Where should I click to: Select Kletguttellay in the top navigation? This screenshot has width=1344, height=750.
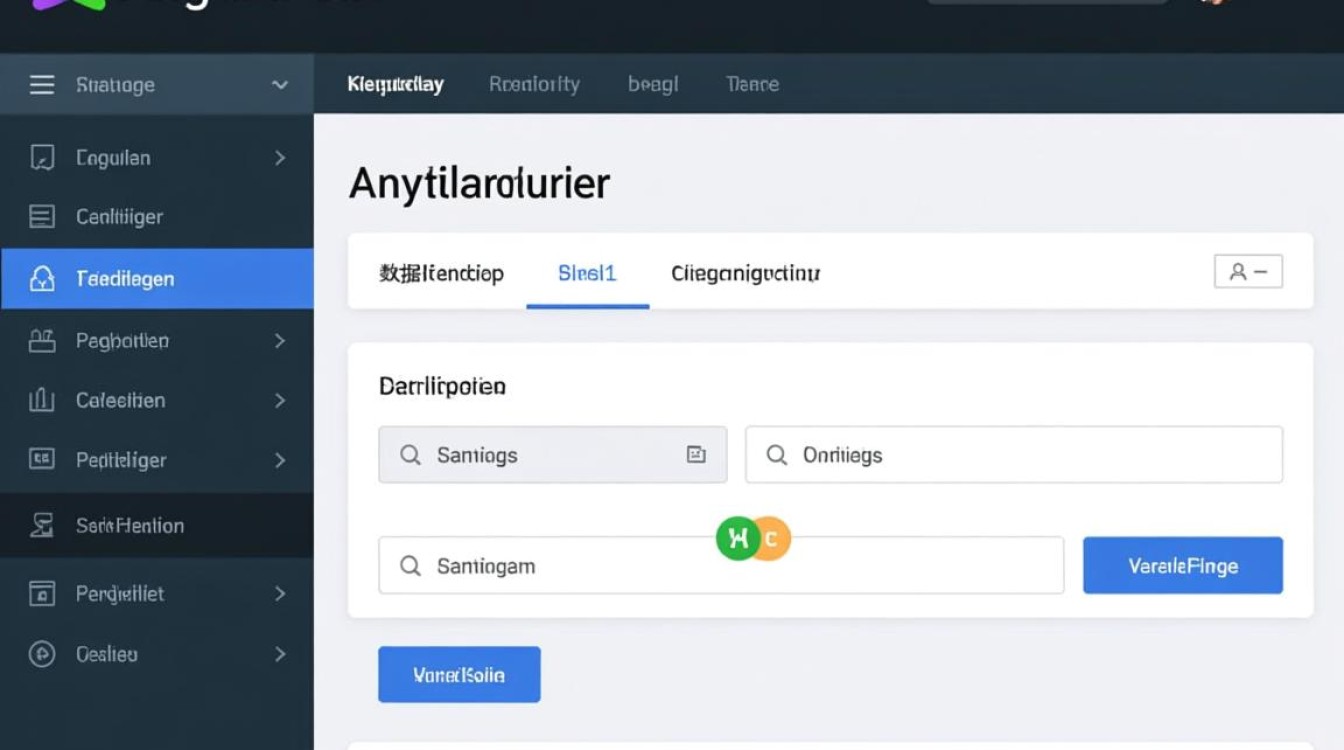396,84
